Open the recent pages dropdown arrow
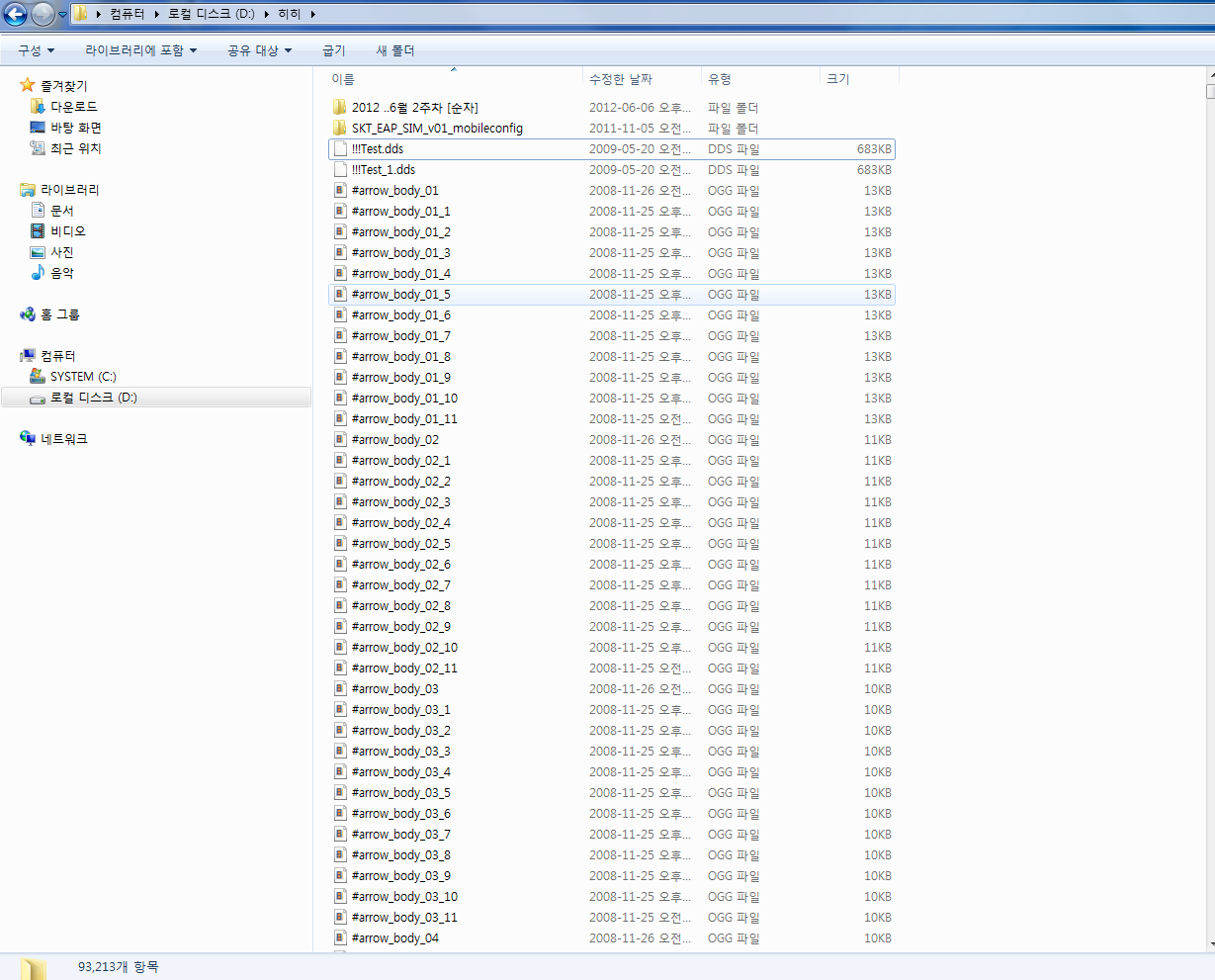Screen dimensions: 1215x980 pos(63,15)
